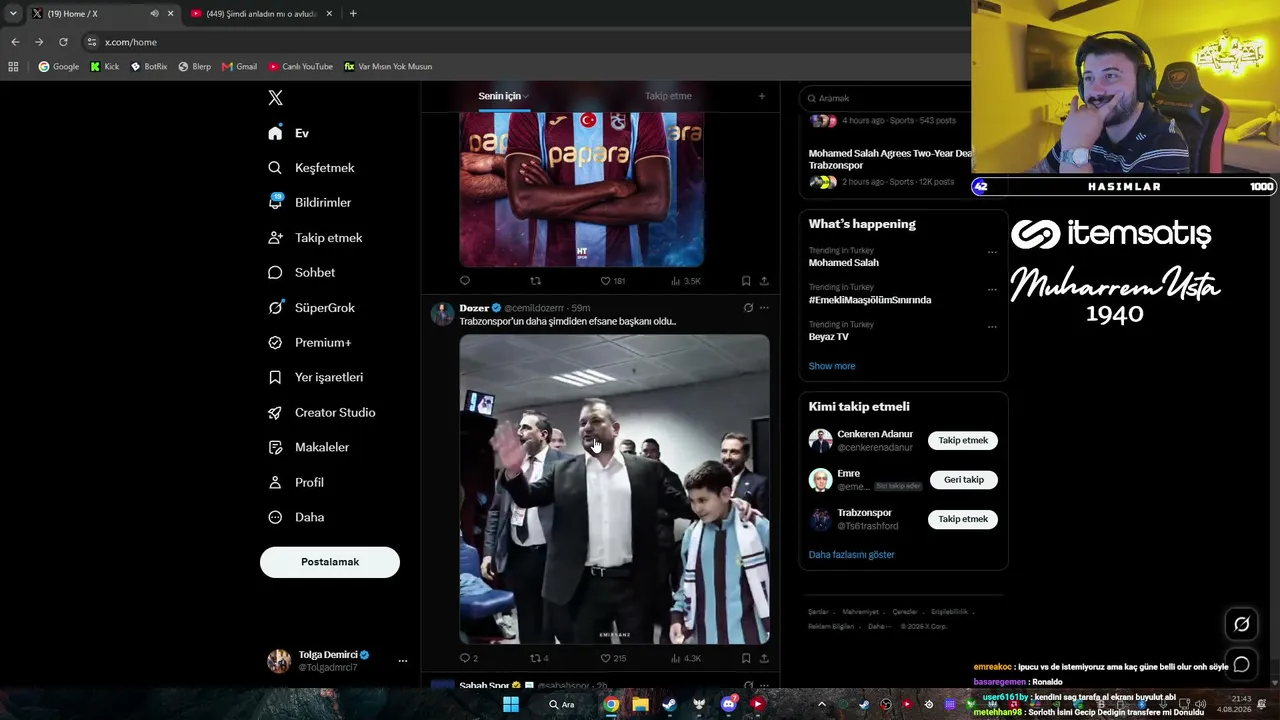1280x720 pixels.
Task: Go to Ev home in sidebar
Action: coord(289,133)
